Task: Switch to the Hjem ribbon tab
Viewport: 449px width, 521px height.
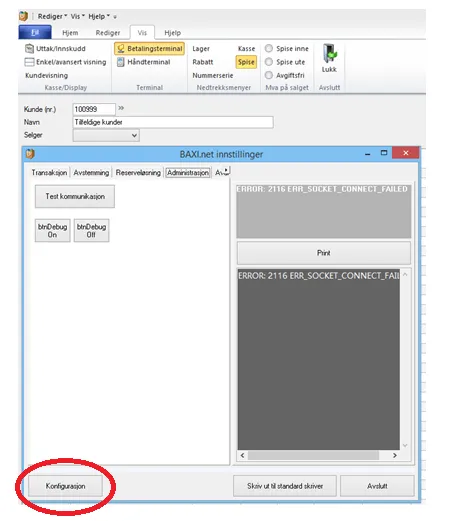Action: (x=70, y=33)
